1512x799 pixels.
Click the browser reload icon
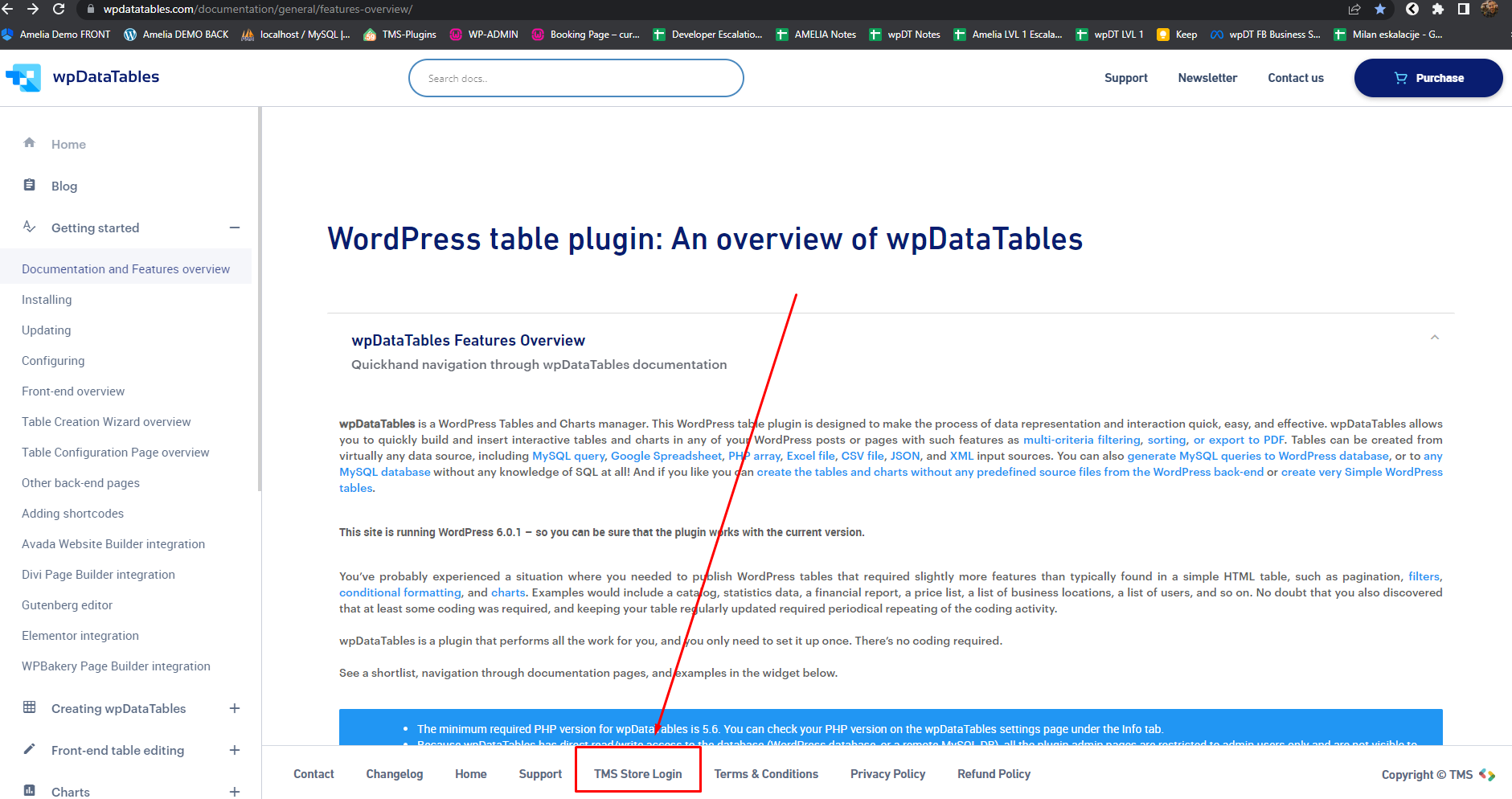59,9
